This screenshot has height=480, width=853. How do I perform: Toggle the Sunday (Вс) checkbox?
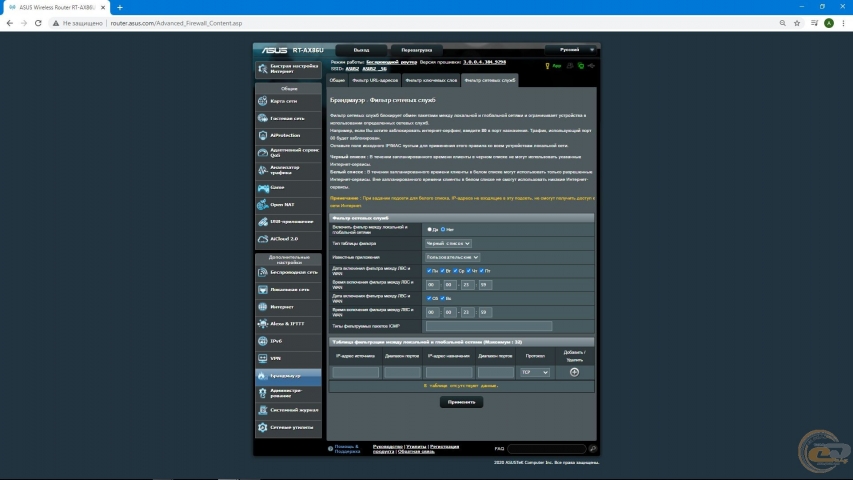[x=442, y=298]
